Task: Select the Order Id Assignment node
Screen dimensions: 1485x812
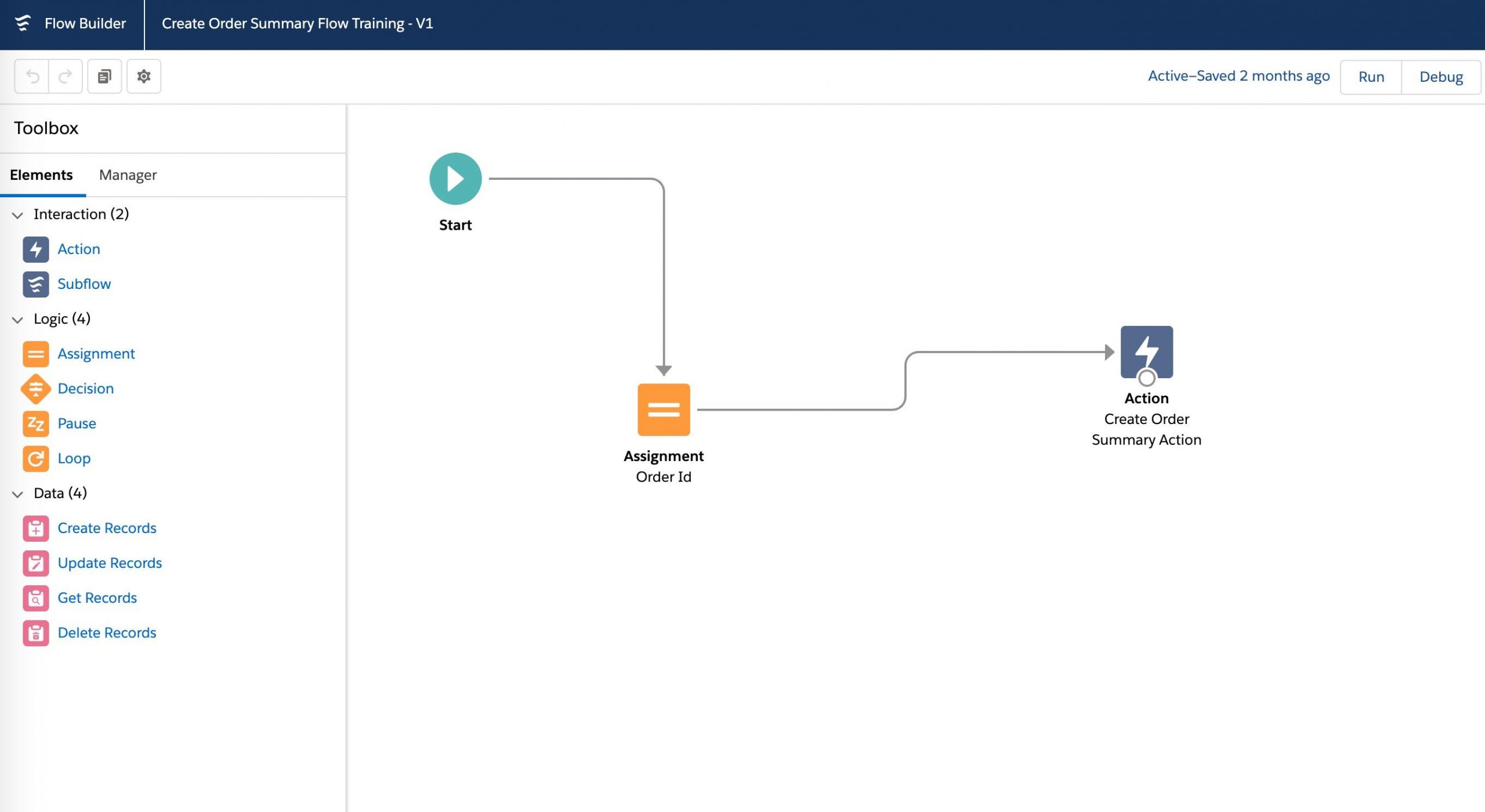Action: pyautogui.click(x=664, y=409)
